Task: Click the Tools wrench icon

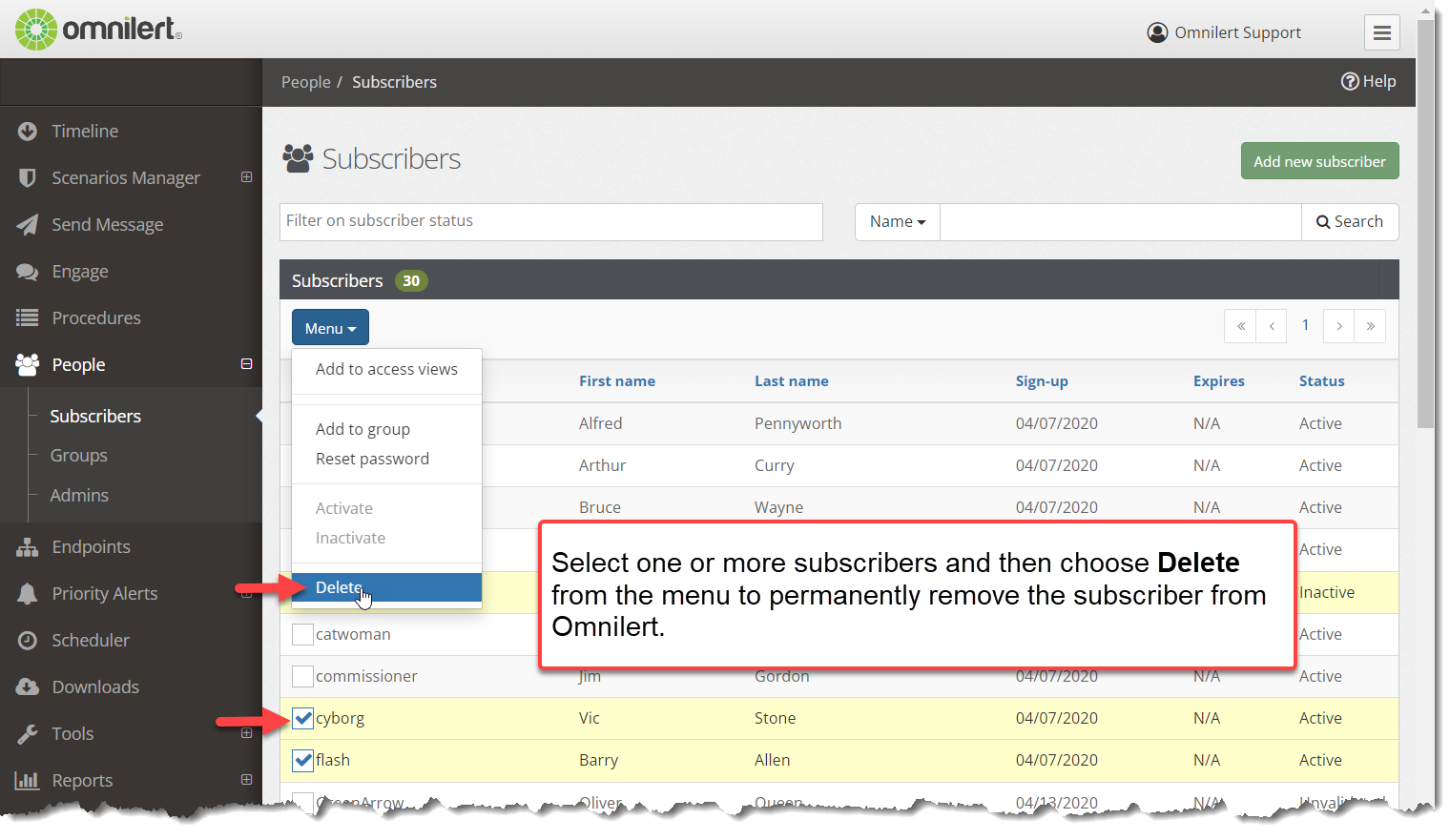Action: pyautogui.click(x=28, y=734)
